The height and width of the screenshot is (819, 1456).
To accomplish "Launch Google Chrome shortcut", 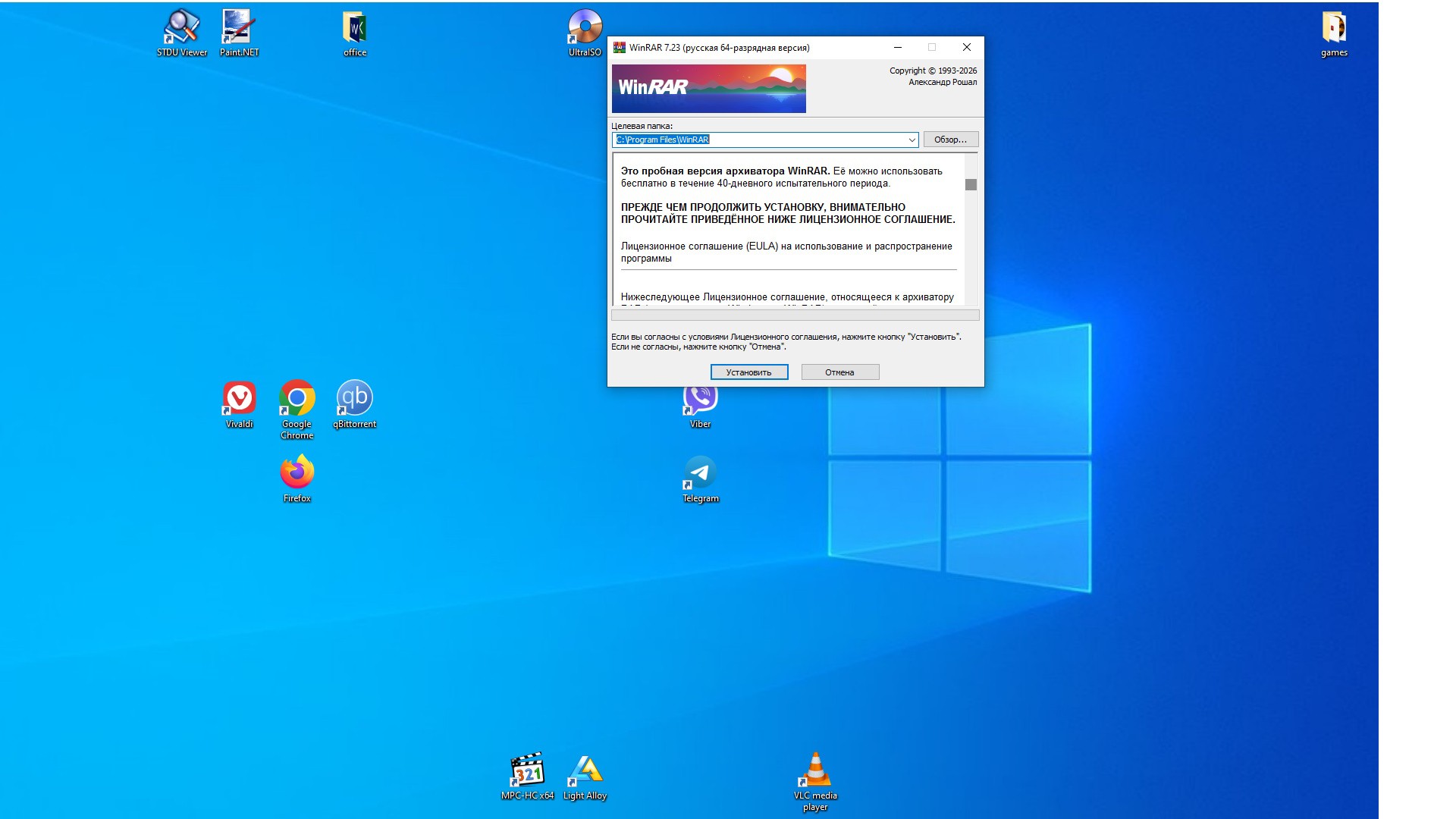I will click(297, 409).
